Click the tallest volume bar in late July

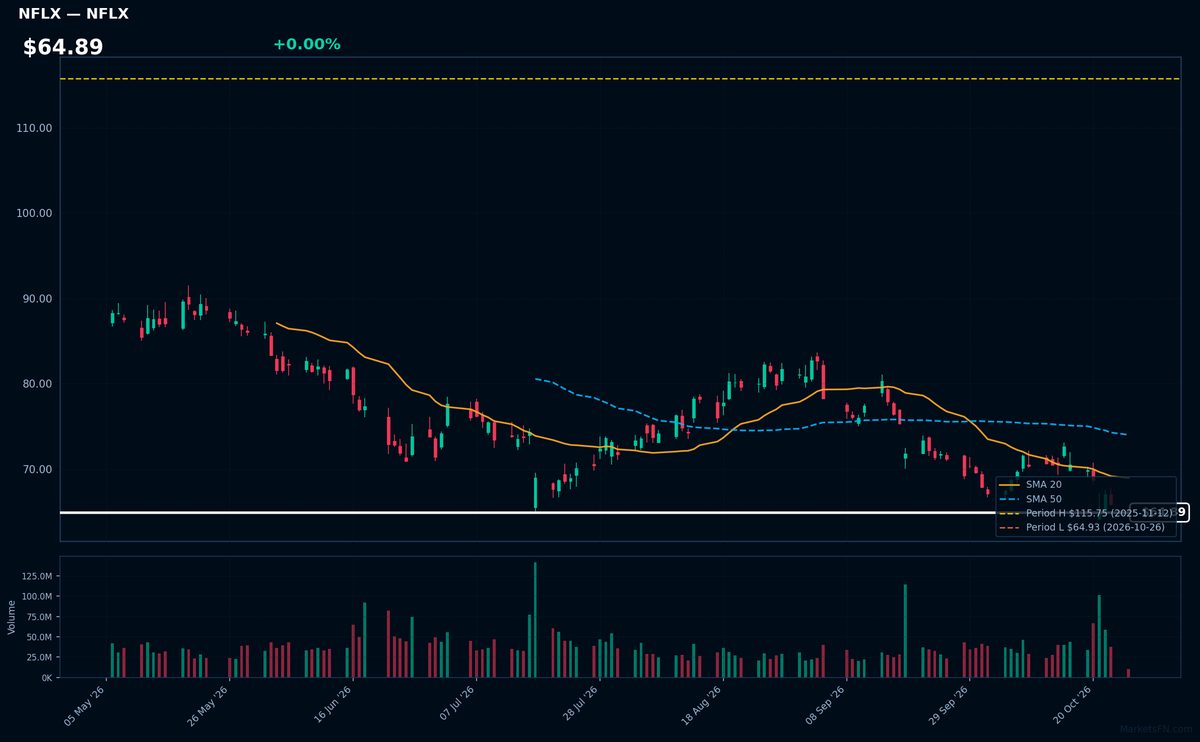point(535,620)
